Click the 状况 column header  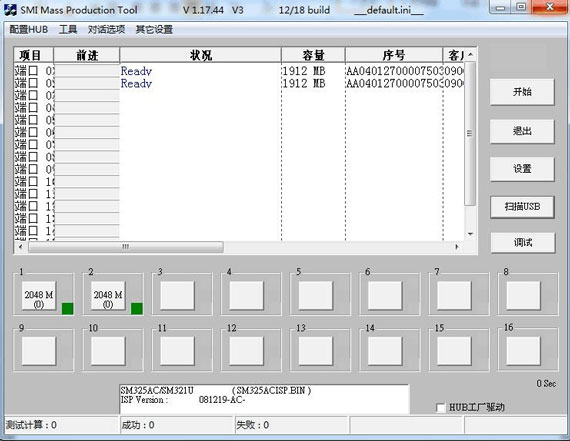click(200, 55)
